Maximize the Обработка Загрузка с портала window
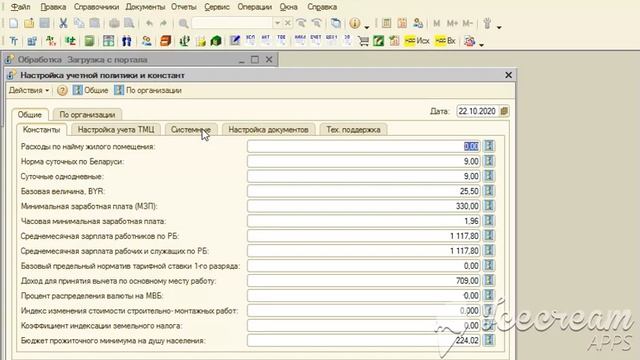The width and height of the screenshot is (640, 360). click(x=255, y=60)
